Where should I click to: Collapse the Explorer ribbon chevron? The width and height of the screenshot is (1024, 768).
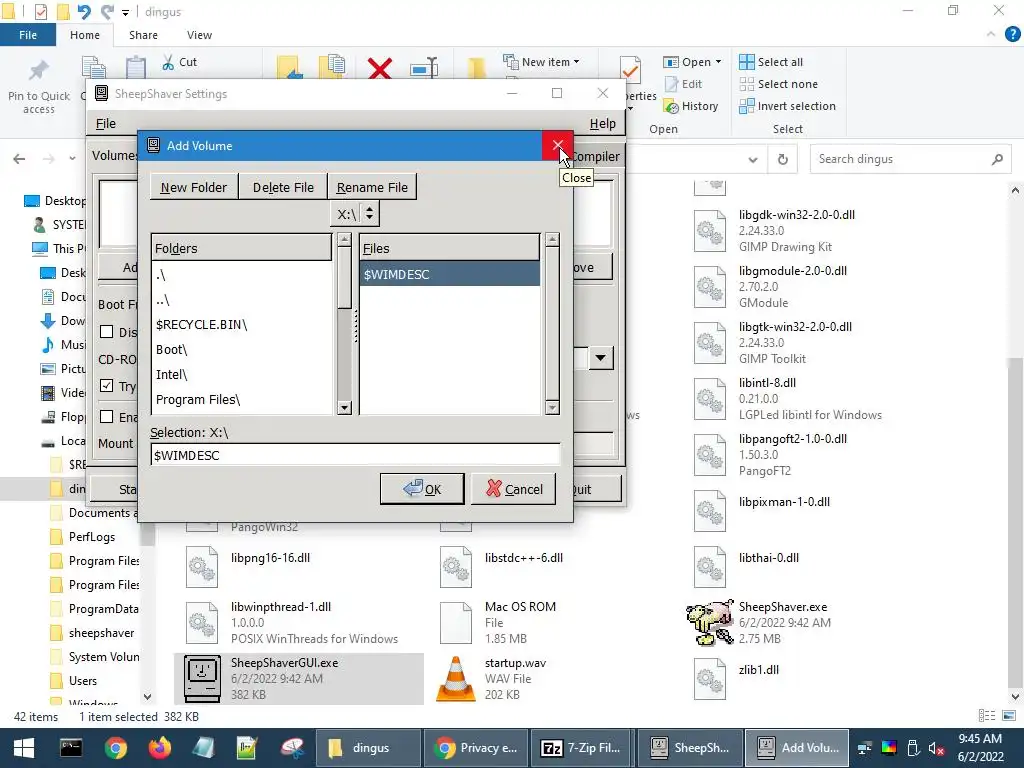[x=991, y=35]
